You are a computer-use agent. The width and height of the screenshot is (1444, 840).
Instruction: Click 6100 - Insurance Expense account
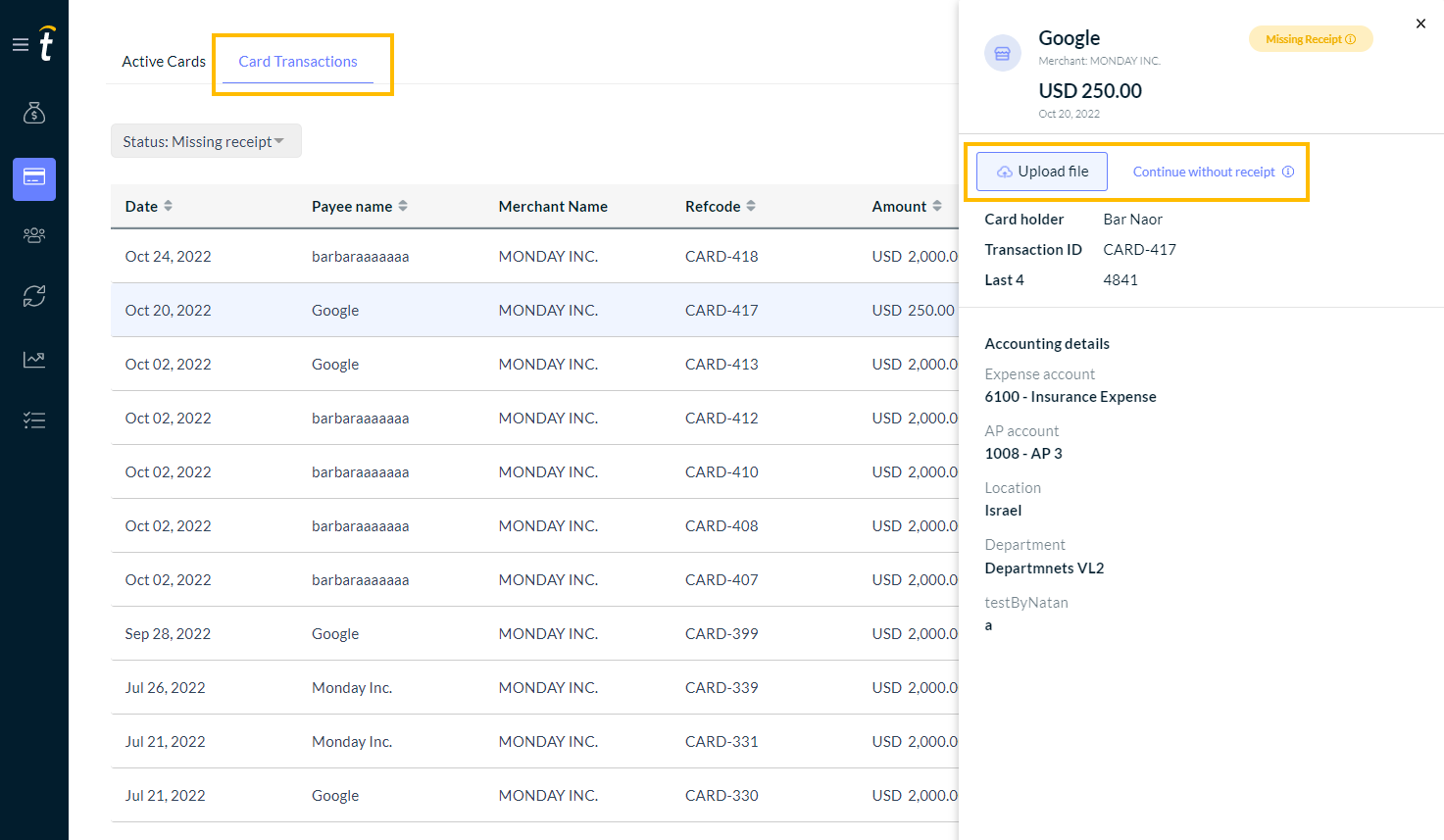pyautogui.click(x=1071, y=396)
